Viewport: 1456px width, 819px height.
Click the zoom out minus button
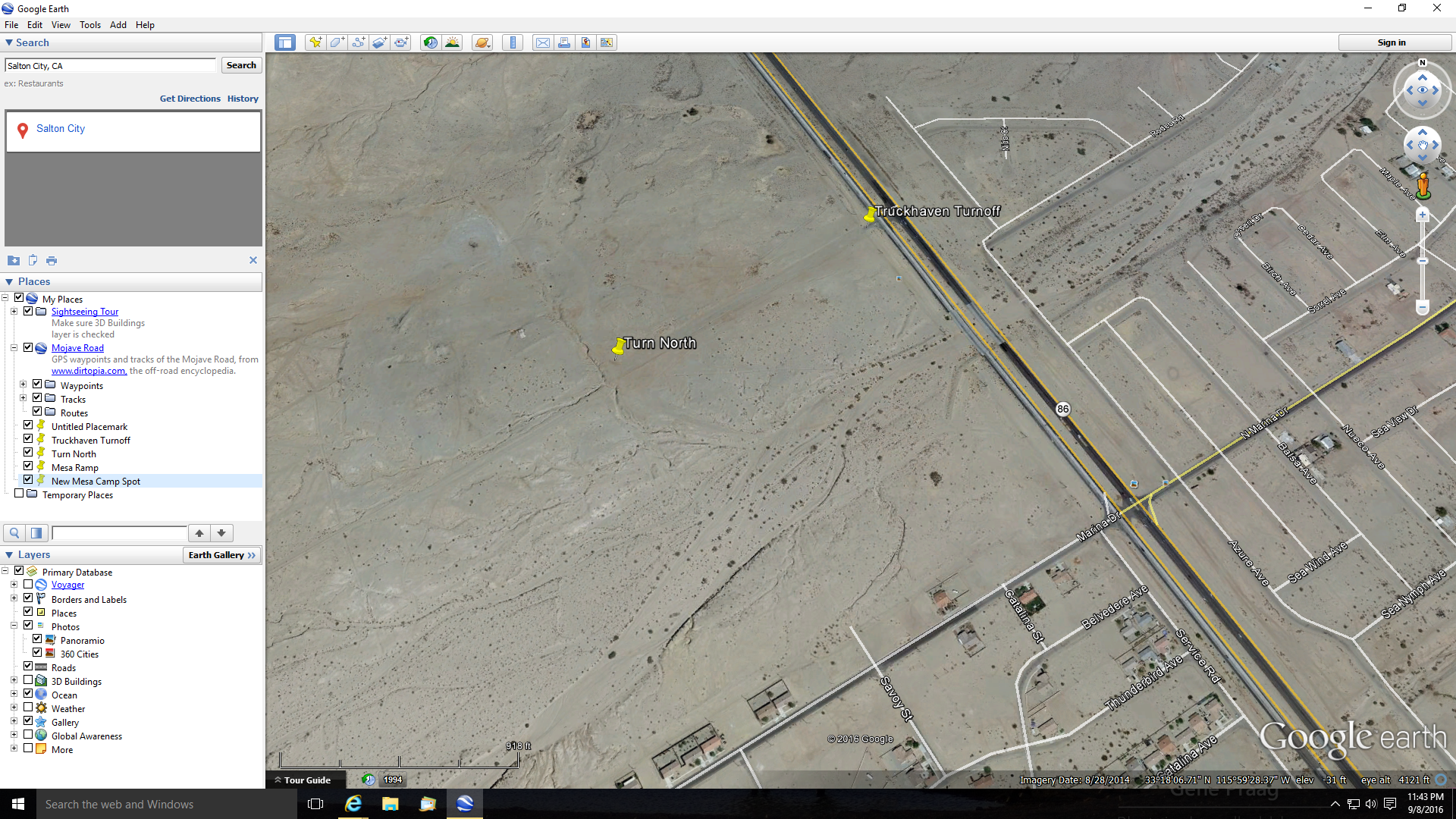tap(1423, 308)
